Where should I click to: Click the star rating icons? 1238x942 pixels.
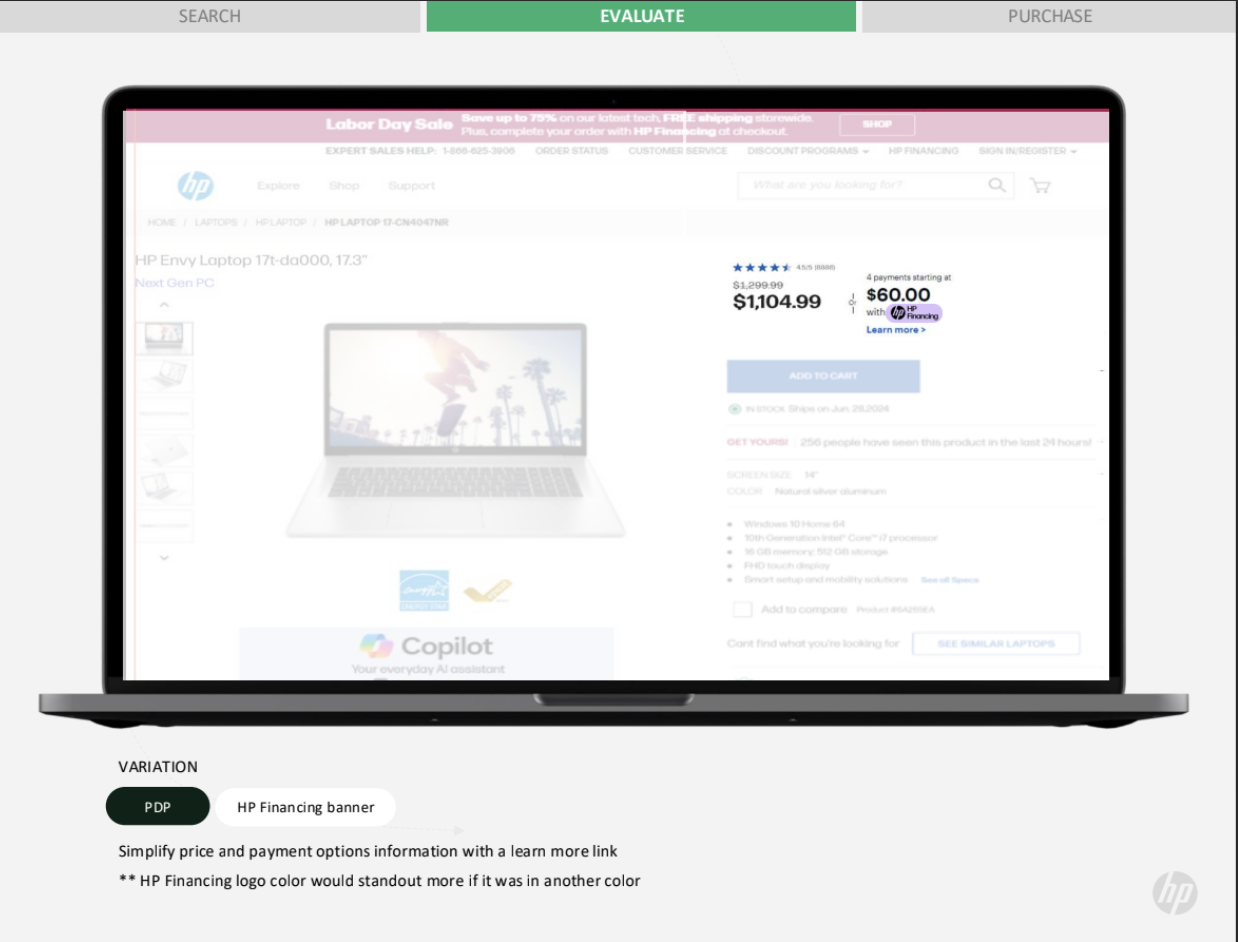tap(762, 268)
